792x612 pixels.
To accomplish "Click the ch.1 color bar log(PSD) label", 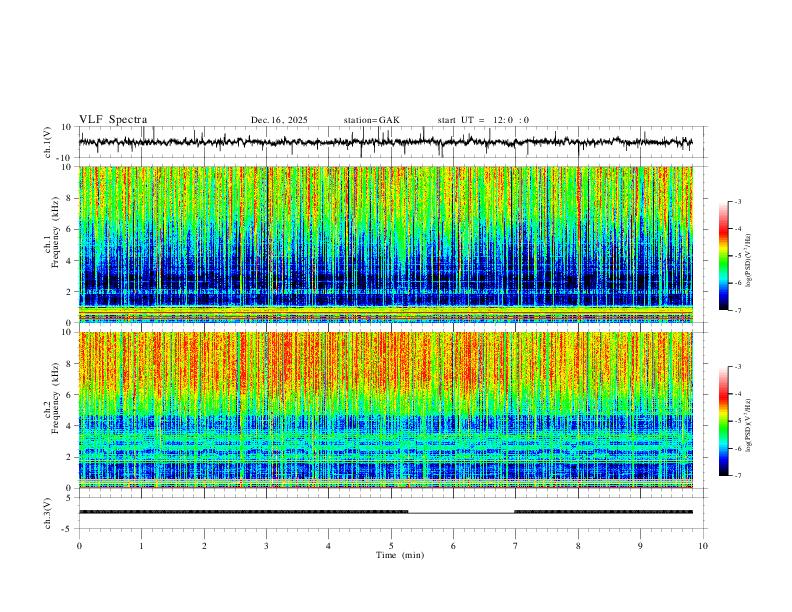I will click(749, 261).
